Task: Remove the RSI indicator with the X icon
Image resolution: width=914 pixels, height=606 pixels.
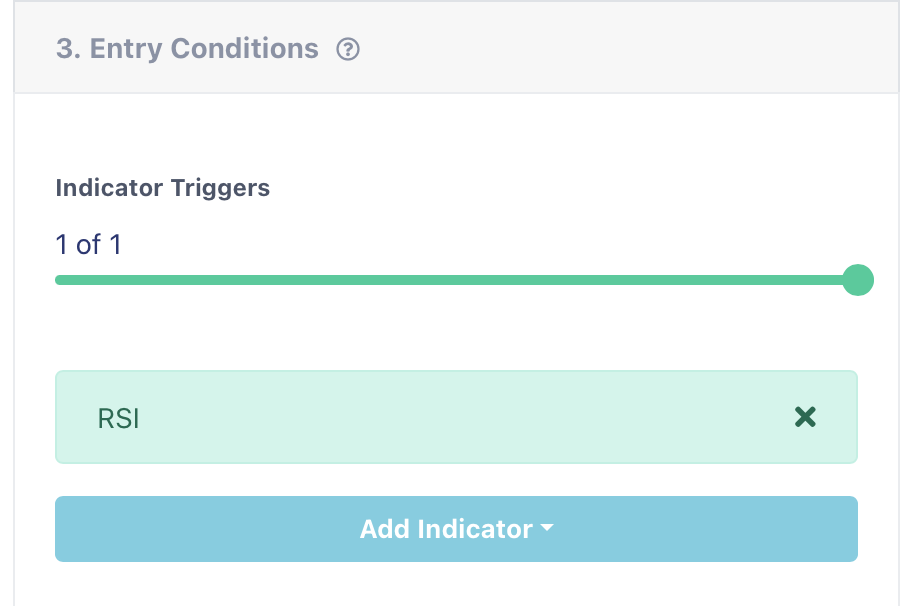Action: click(x=805, y=417)
